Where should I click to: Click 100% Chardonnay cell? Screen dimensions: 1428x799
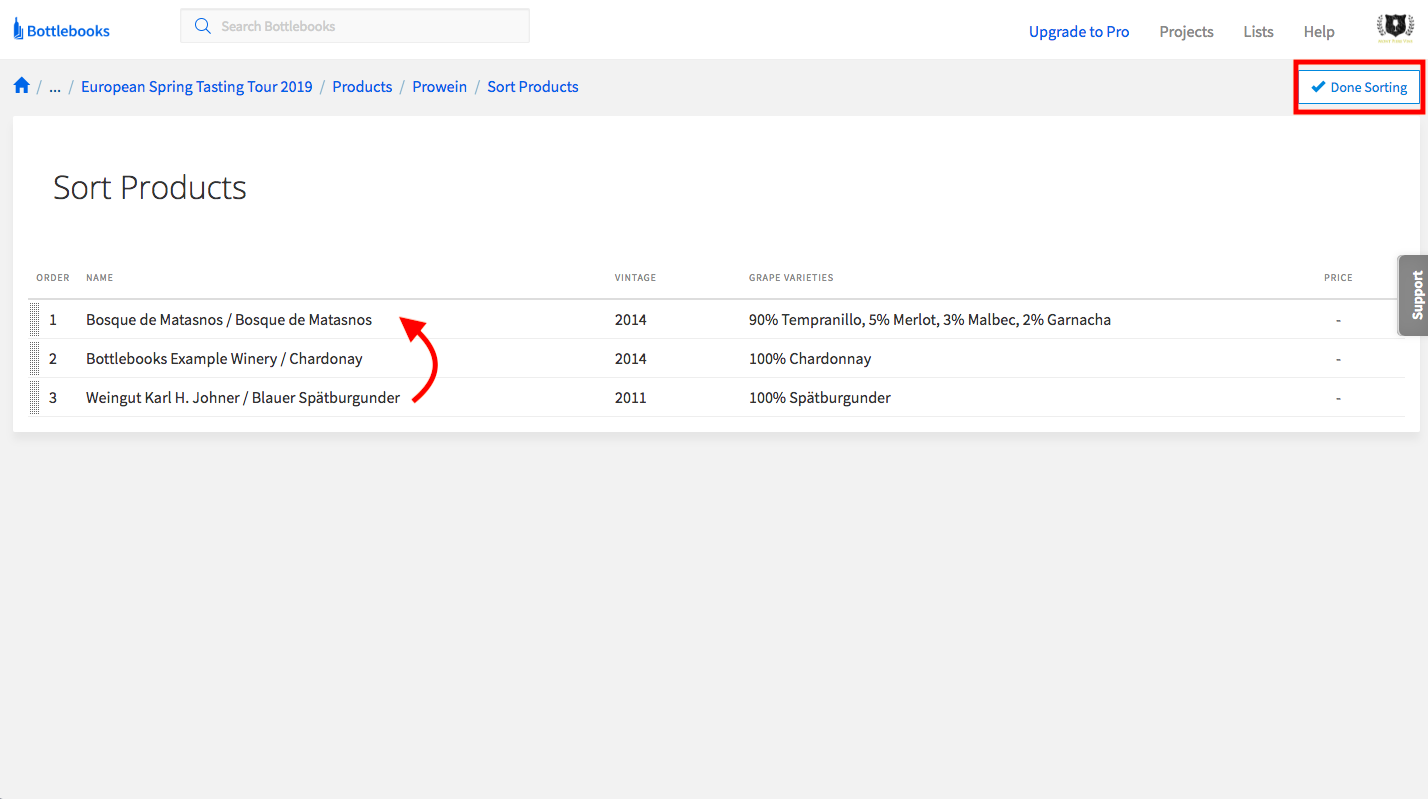[810, 359]
